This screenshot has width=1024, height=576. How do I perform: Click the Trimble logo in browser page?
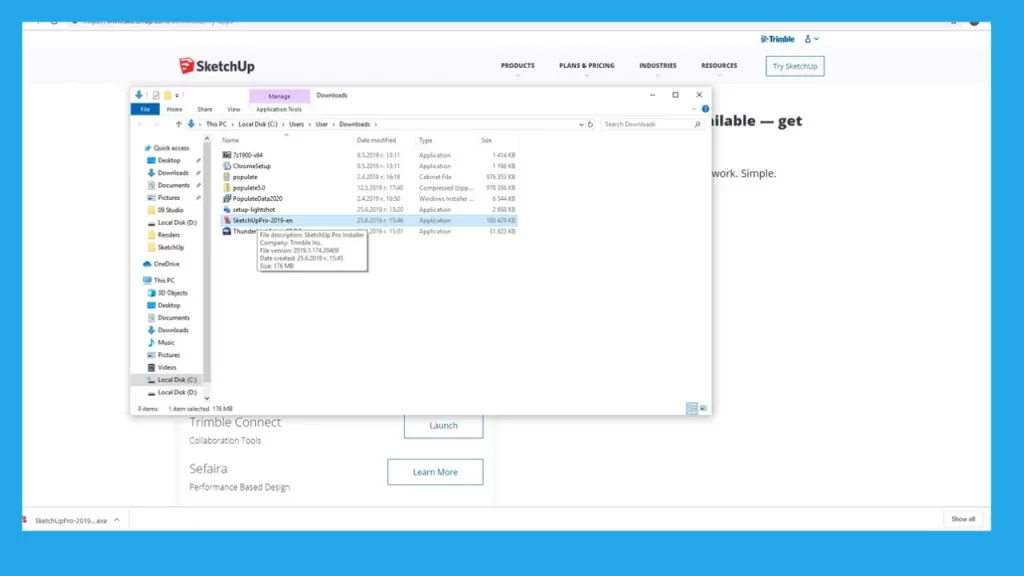click(x=777, y=39)
